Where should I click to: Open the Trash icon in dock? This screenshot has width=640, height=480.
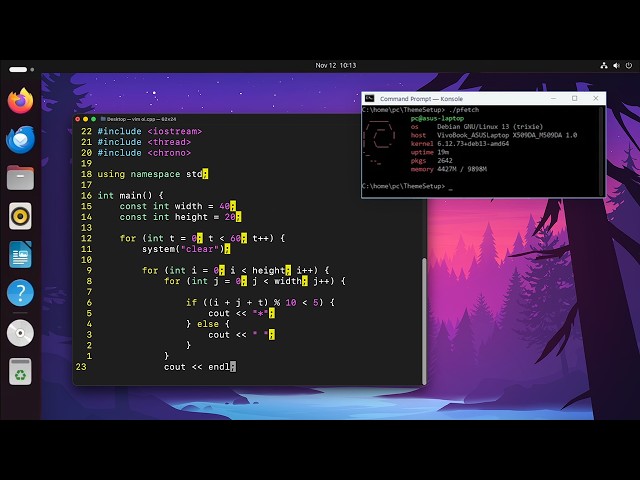[x=20, y=371]
